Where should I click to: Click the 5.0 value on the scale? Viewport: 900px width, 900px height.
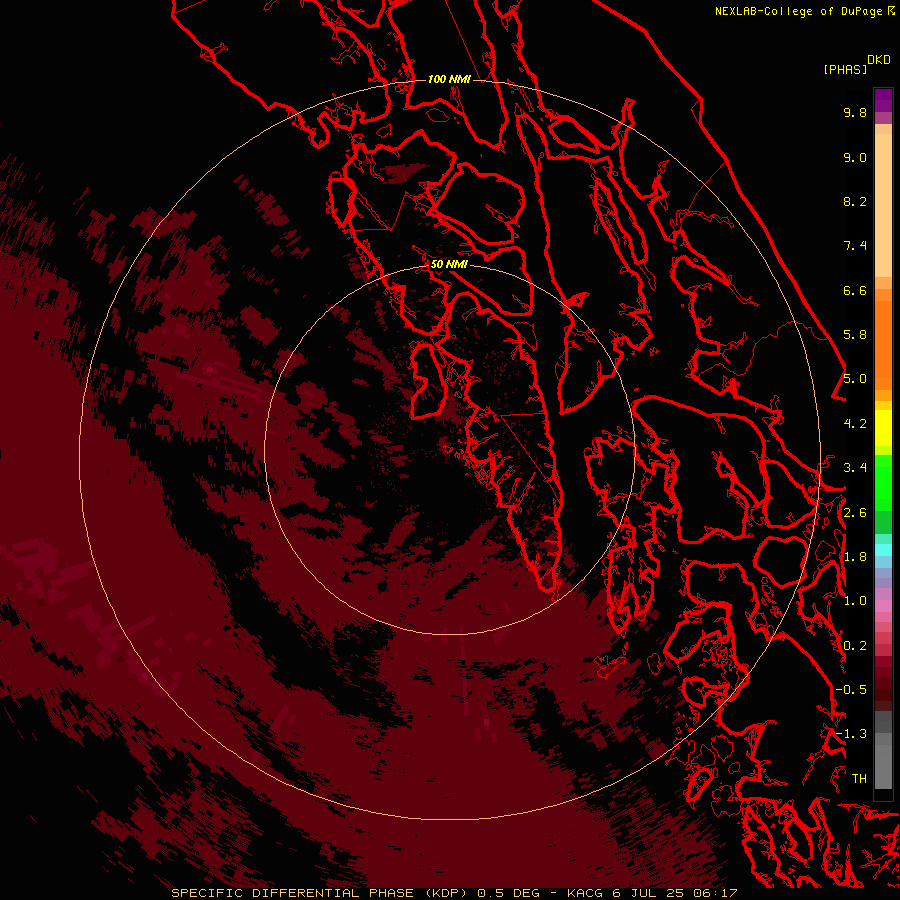855,379
